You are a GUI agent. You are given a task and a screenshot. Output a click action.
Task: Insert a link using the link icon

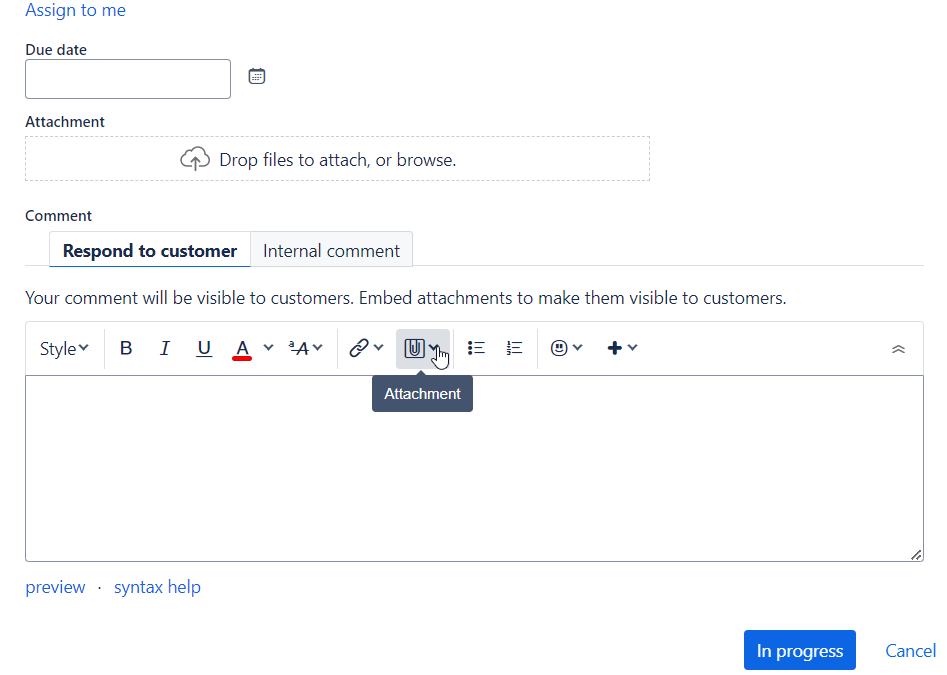(x=359, y=348)
